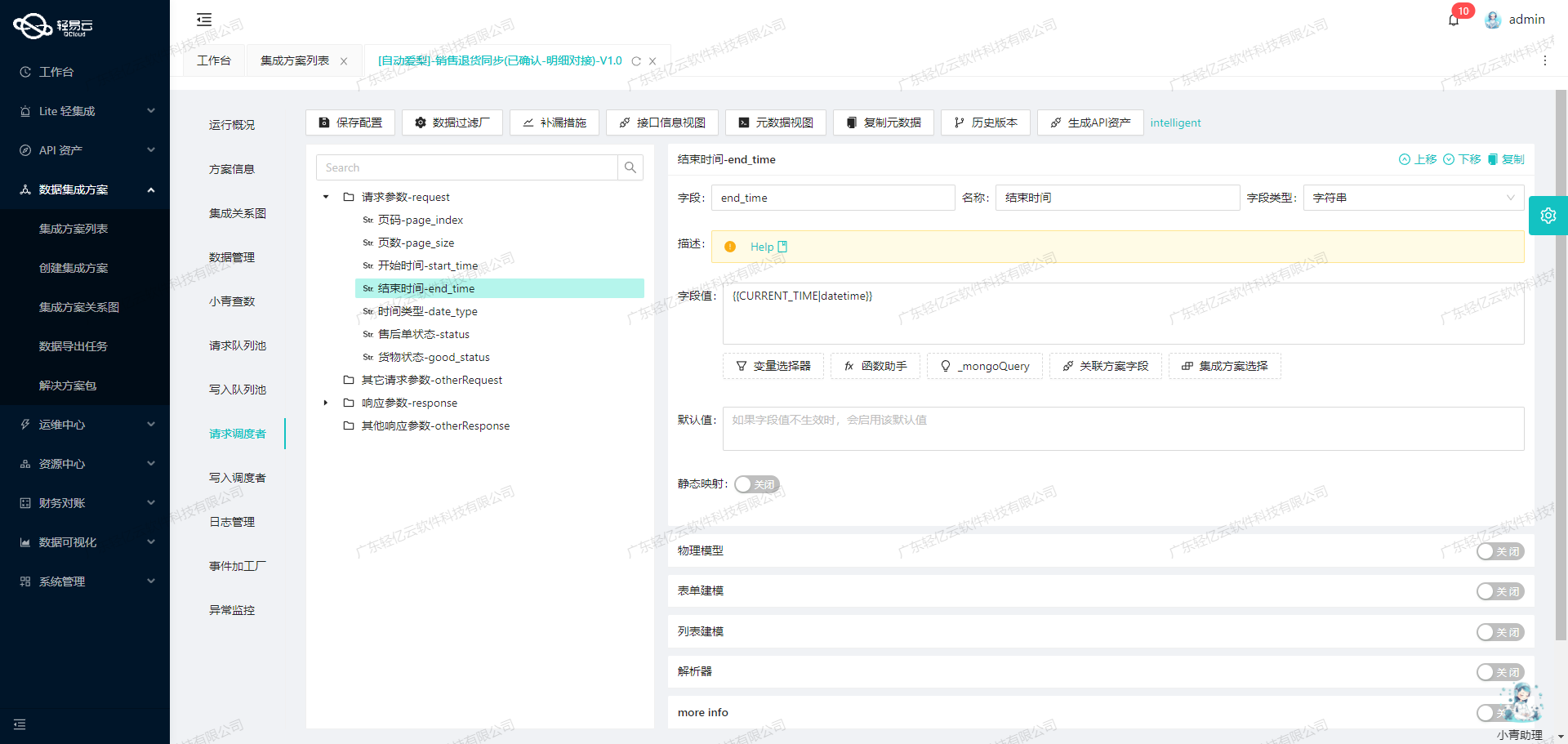Open 接口信息视图

point(662,123)
